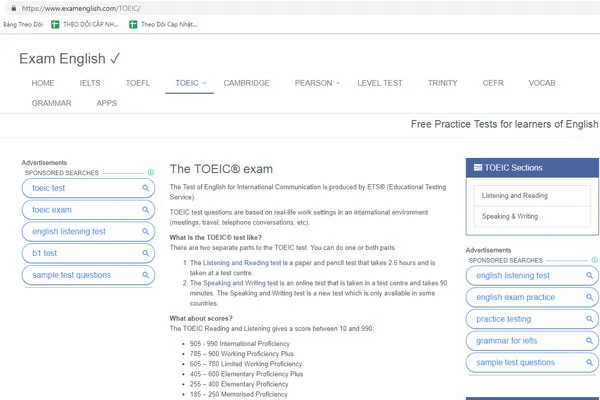
Task: Click search icon in left english listening test pill
Action: (145, 232)
